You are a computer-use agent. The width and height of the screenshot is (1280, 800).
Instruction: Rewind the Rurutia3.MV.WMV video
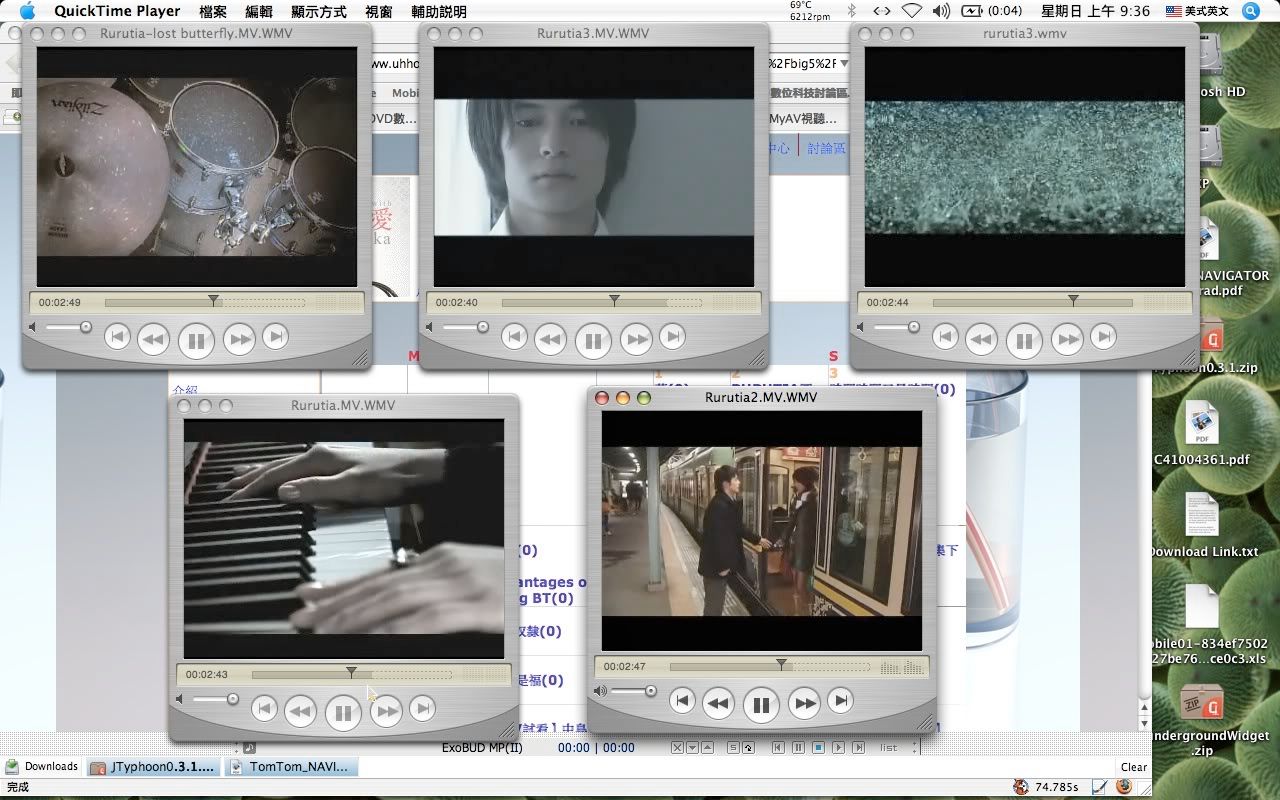click(x=550, y=340)
